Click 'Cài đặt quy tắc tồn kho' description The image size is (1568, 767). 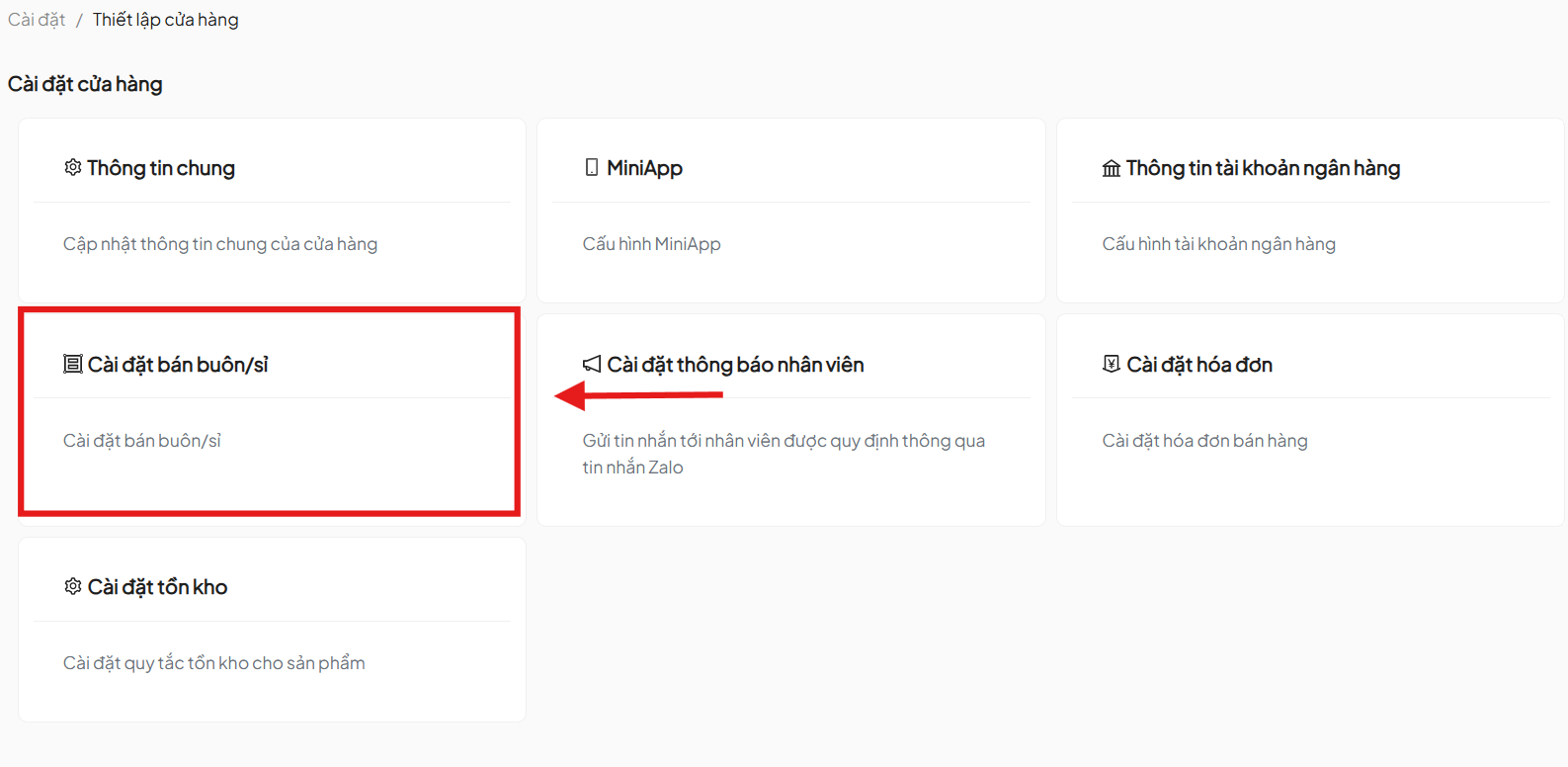point(214,663)
